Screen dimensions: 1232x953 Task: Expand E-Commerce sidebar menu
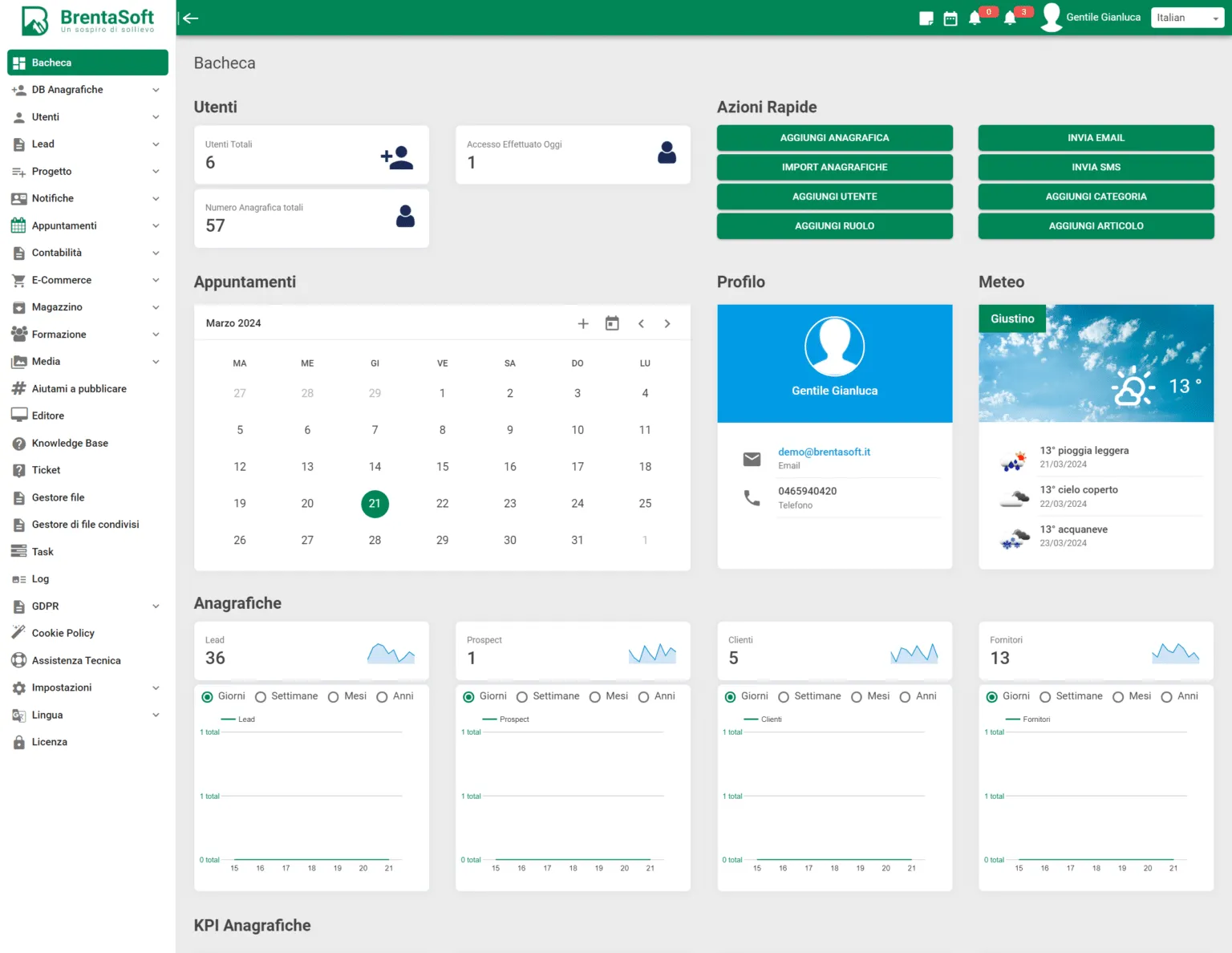88,280
